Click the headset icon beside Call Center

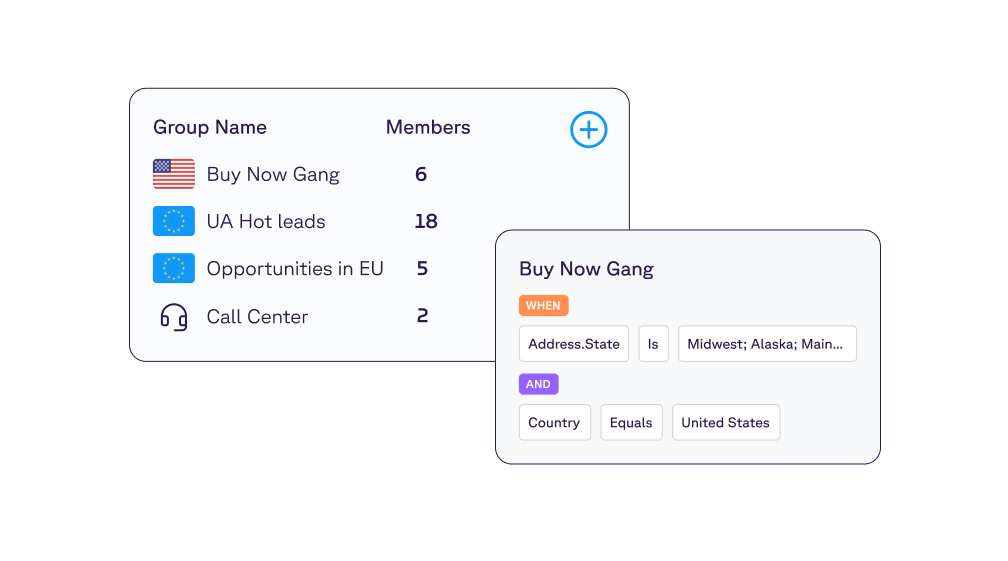(174, 316)
